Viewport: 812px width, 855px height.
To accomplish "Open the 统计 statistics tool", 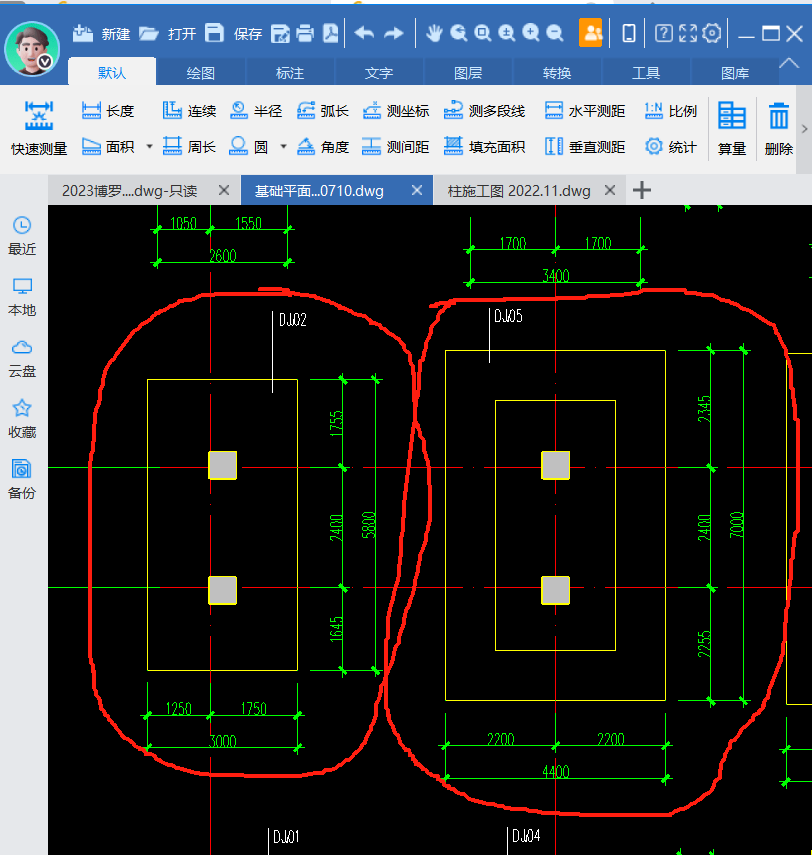I will coord(670,147).
